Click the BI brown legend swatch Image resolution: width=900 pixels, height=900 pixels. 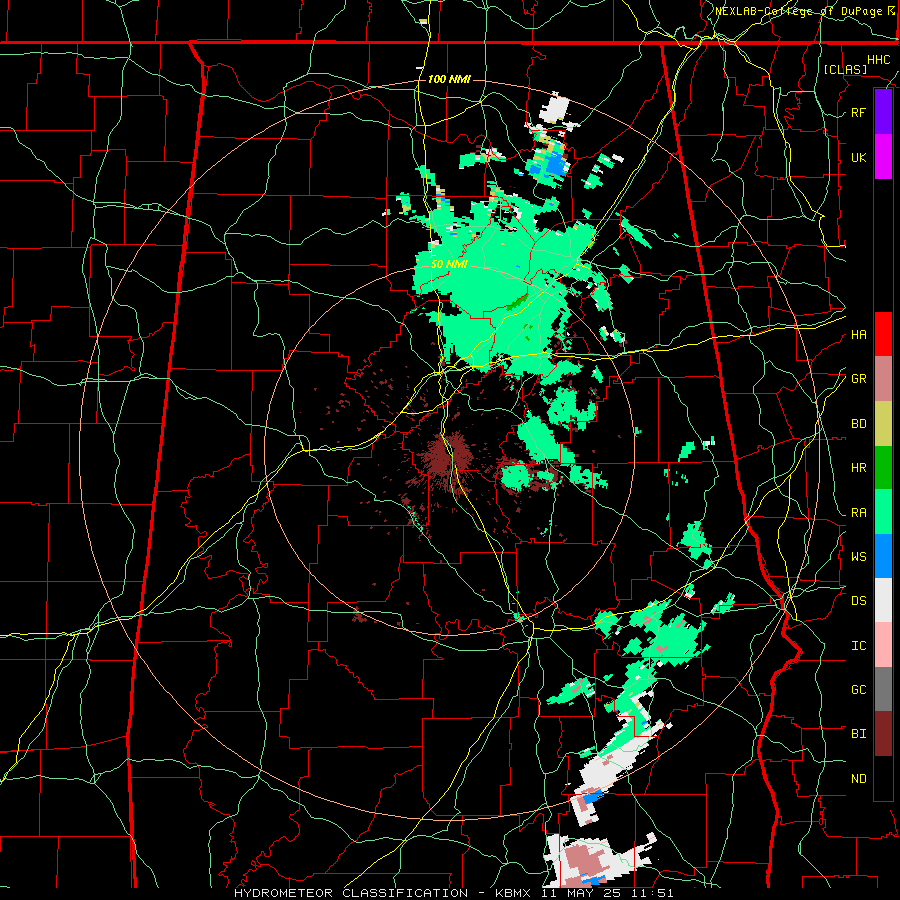(x=883, y=734)
